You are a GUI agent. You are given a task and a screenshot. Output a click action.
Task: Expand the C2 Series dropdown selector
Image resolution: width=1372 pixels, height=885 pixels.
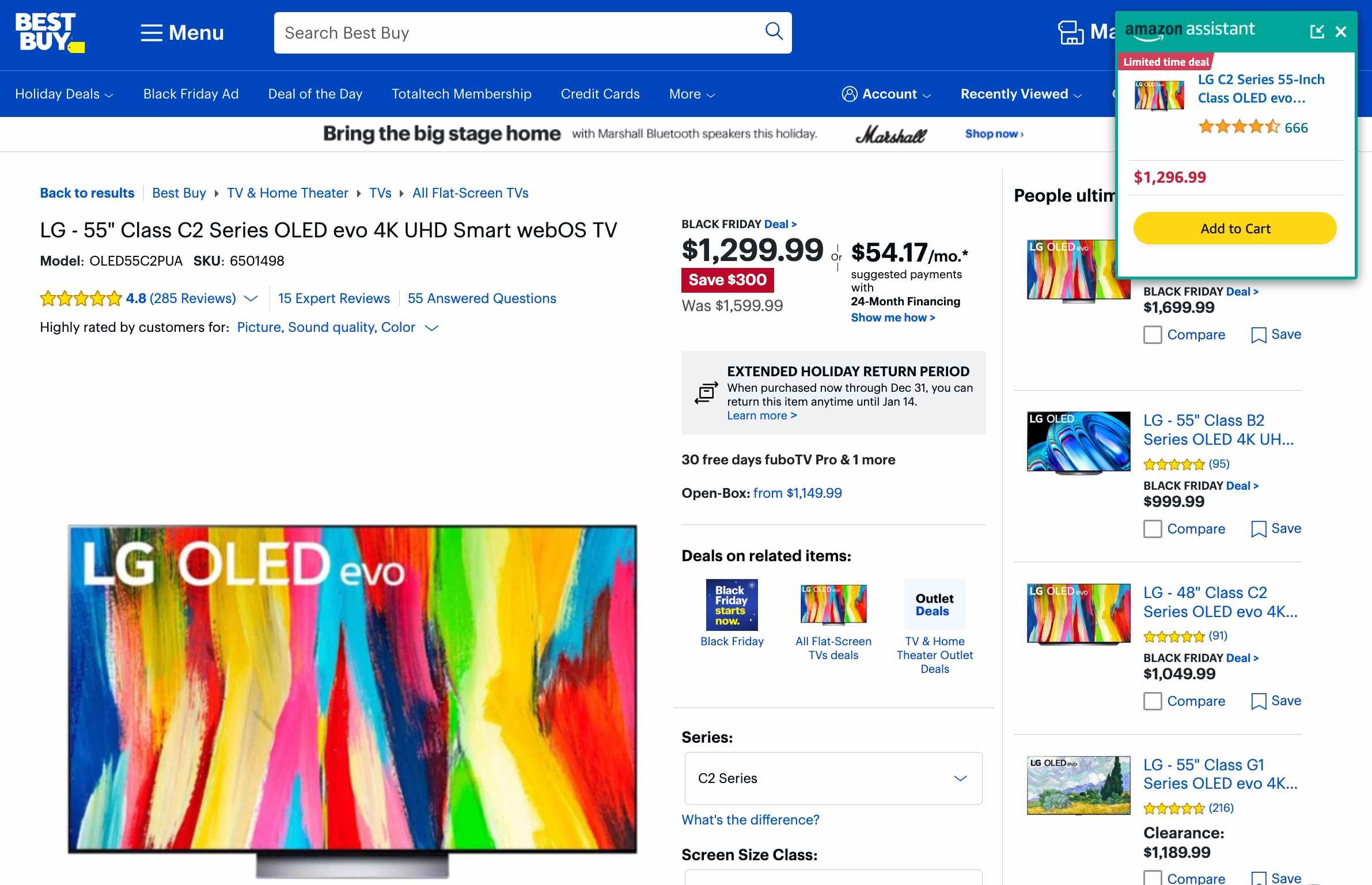(832, 778)
